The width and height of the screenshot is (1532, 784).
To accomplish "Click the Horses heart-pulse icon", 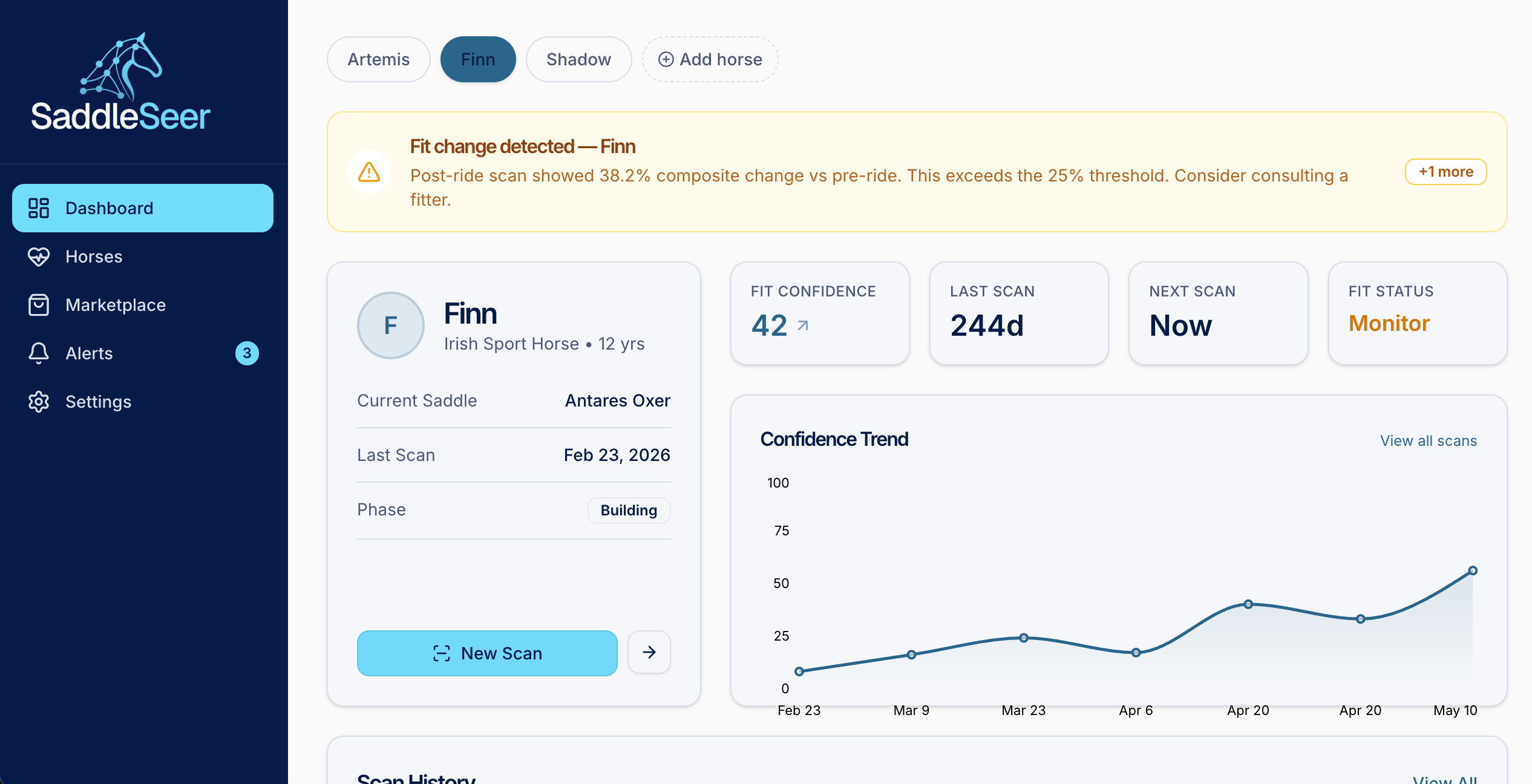I will (39, 256).
